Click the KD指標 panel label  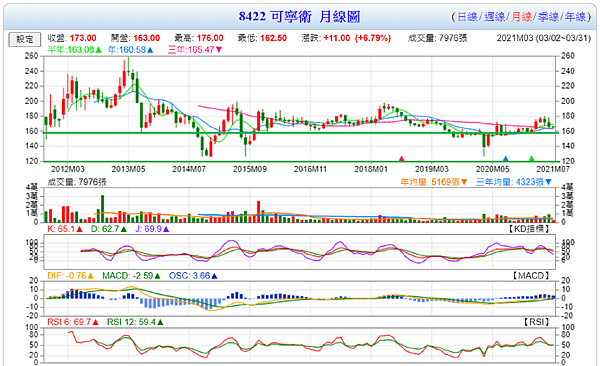pos(530,229)
